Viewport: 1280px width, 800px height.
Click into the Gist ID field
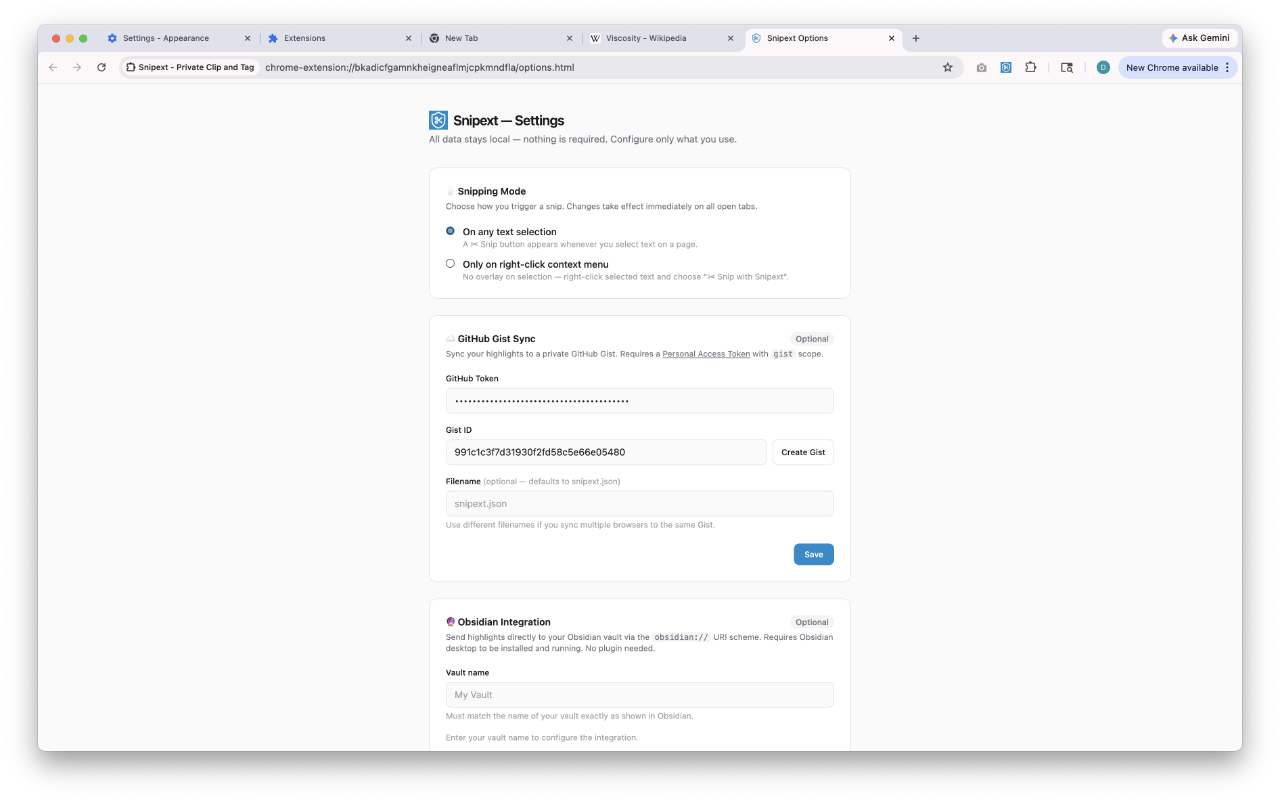[606, 452]
